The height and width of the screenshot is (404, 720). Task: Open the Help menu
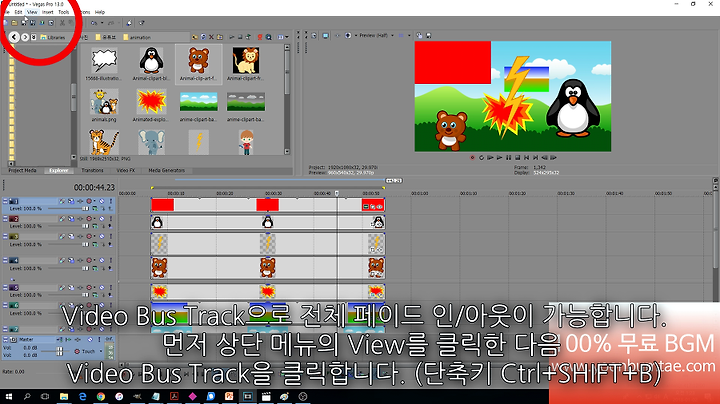pyautogui.click(x=100, y=12)
